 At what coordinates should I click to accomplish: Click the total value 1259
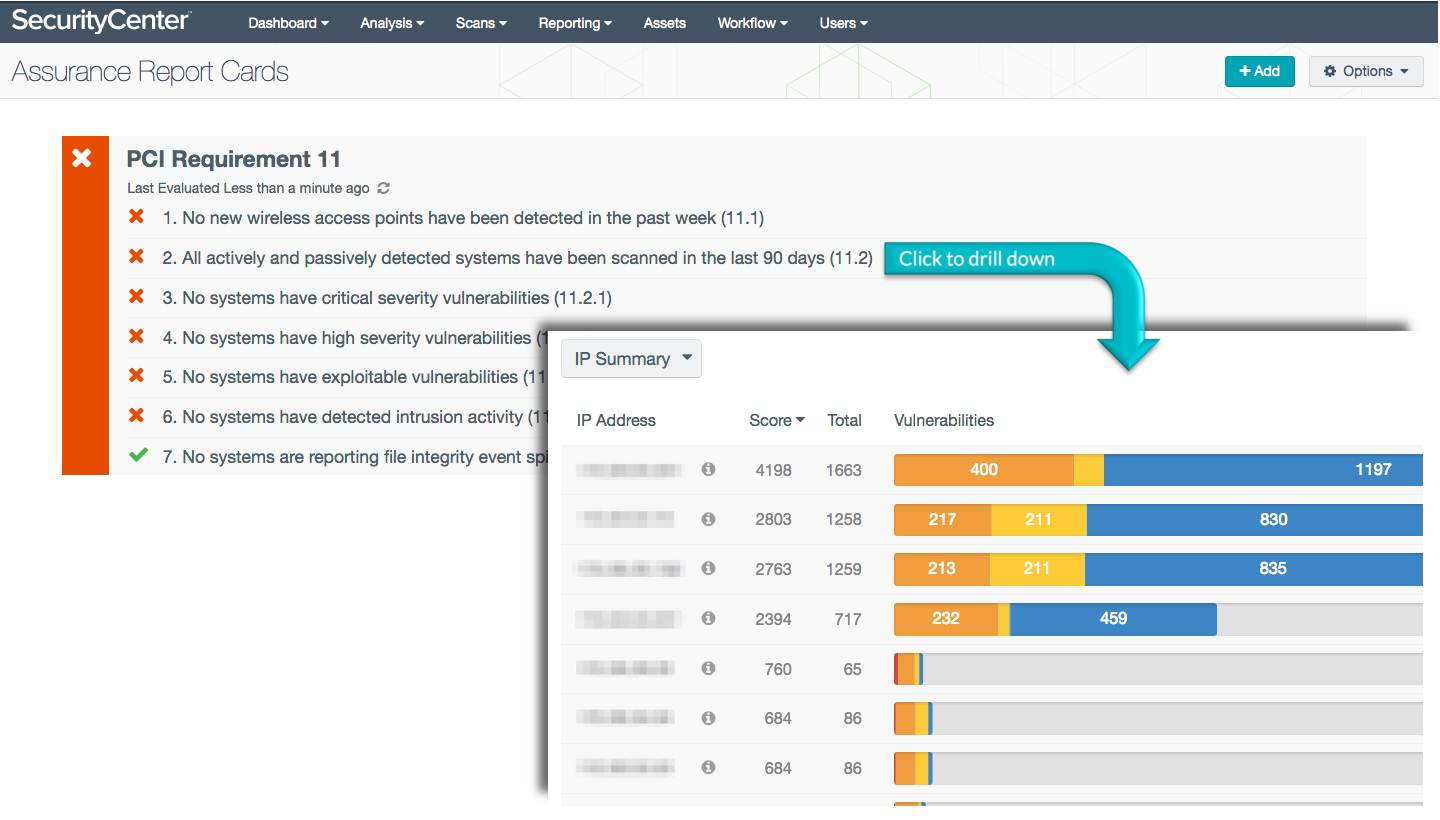coord(844,569)
